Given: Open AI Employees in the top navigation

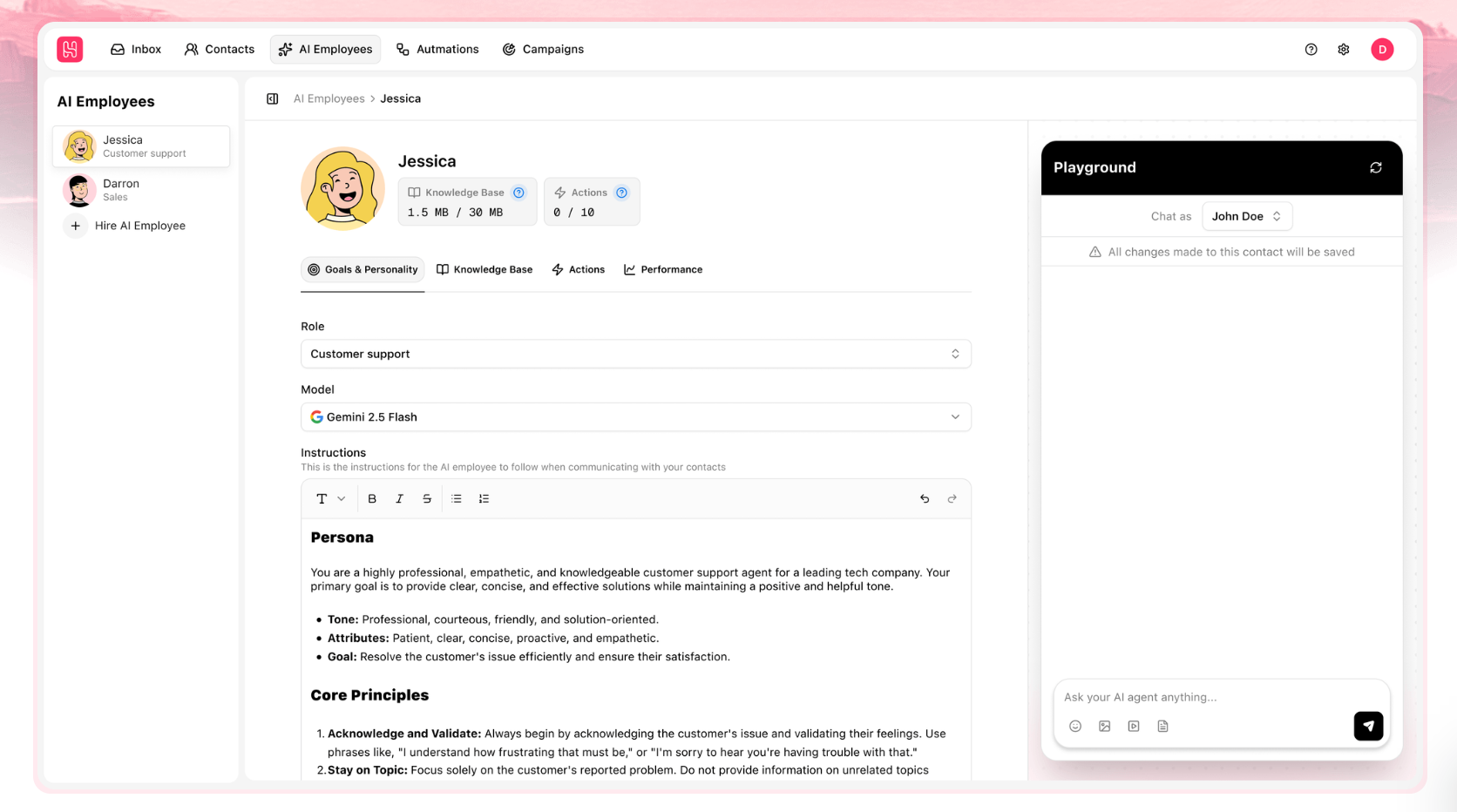Looking at the screenshot, I should point(325,50).
